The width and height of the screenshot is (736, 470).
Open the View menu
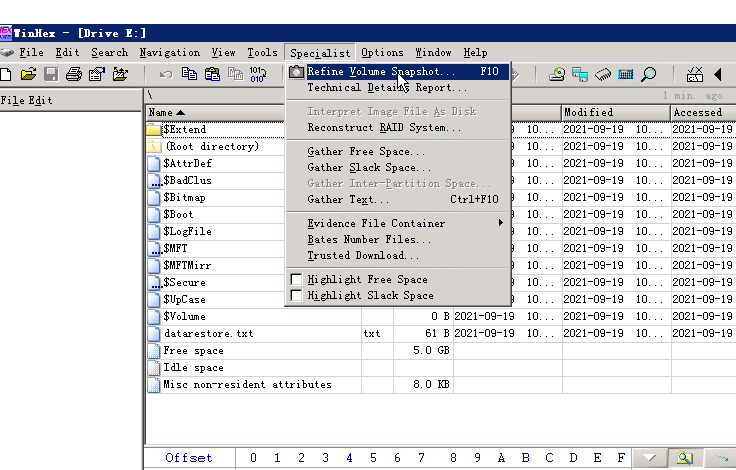pyautogui.click(x=223, y=53)
